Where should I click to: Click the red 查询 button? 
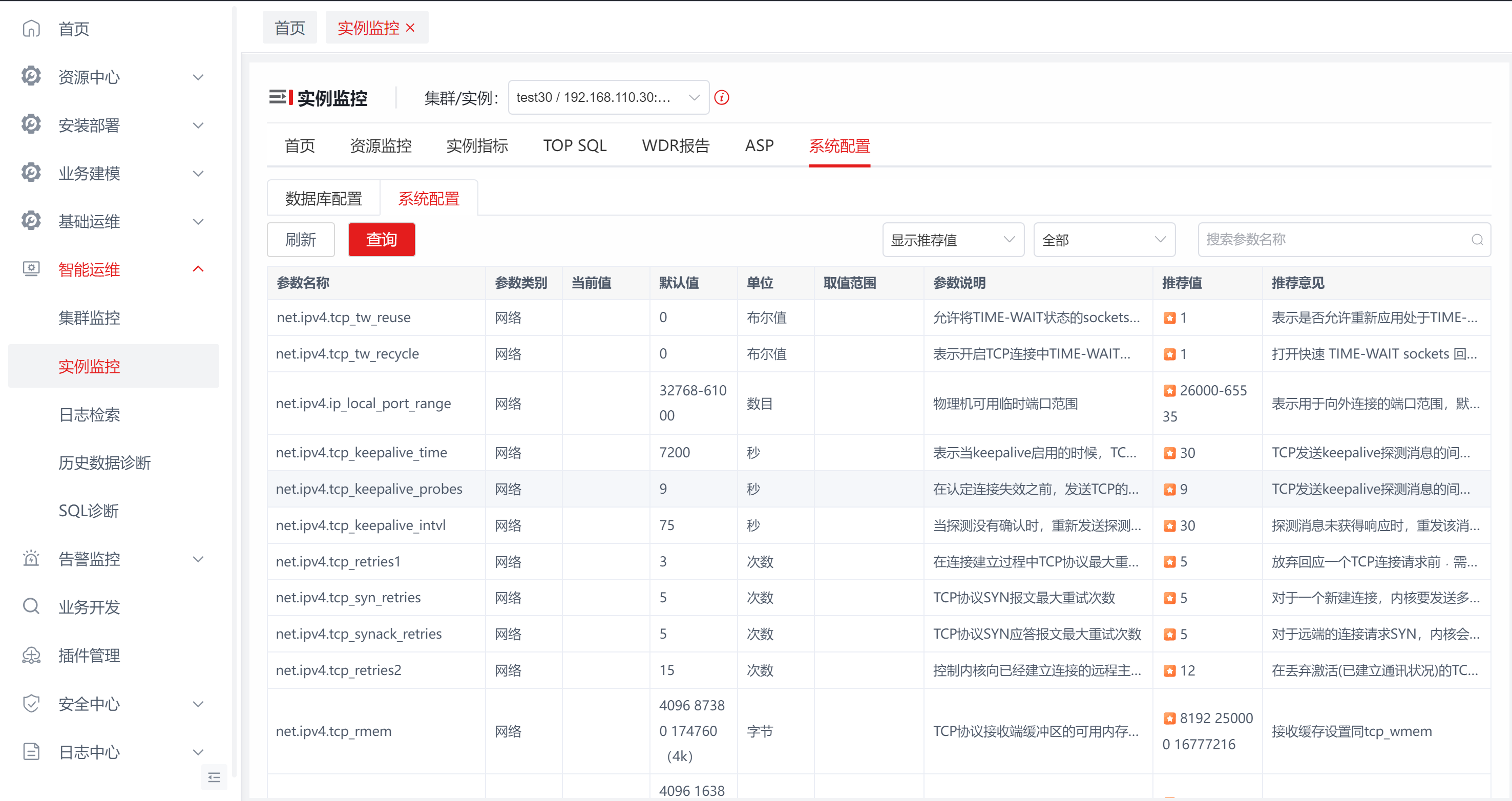pos(382,239)
